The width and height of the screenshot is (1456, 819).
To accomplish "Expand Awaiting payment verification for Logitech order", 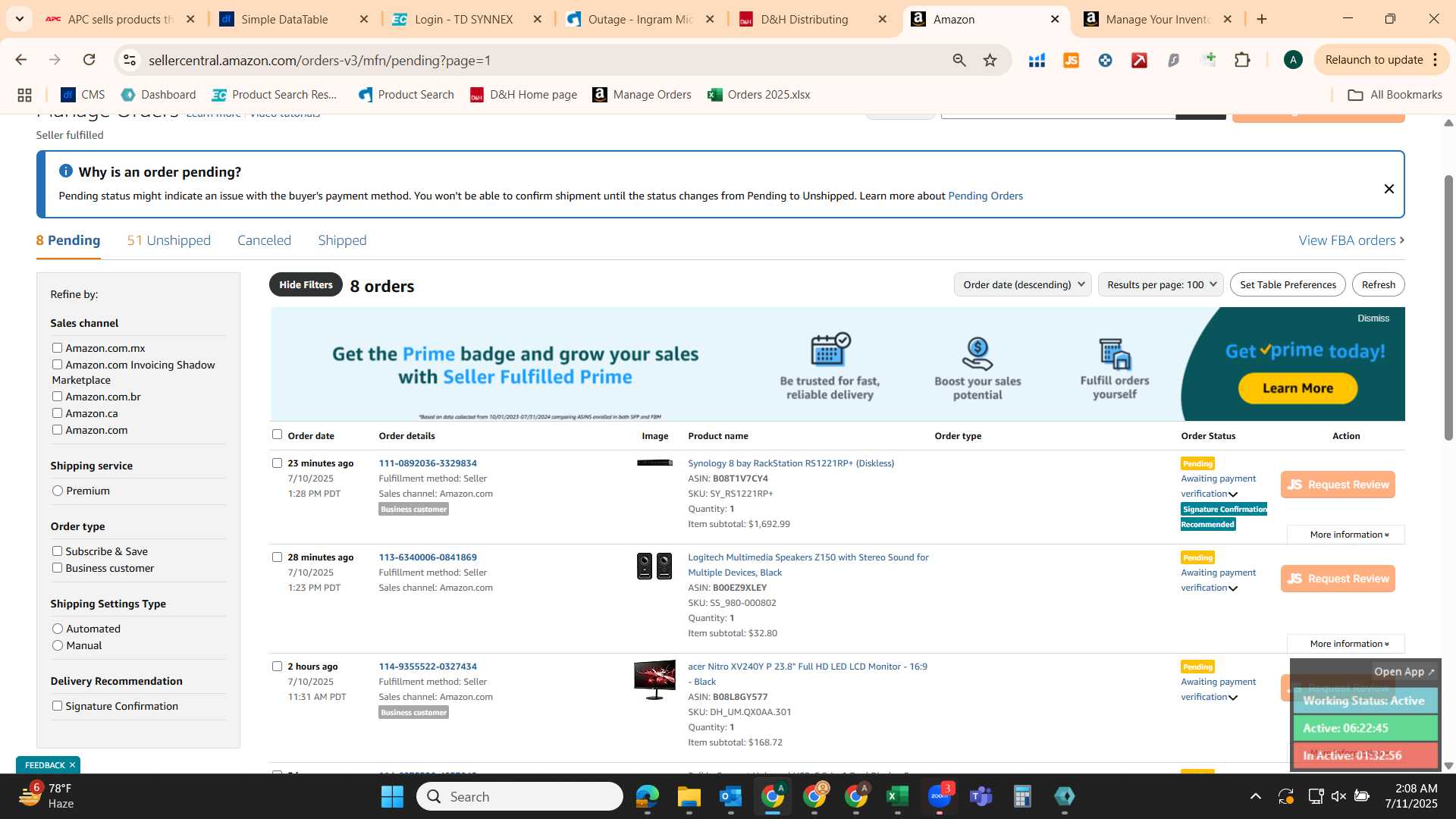I will [1233, 588].
